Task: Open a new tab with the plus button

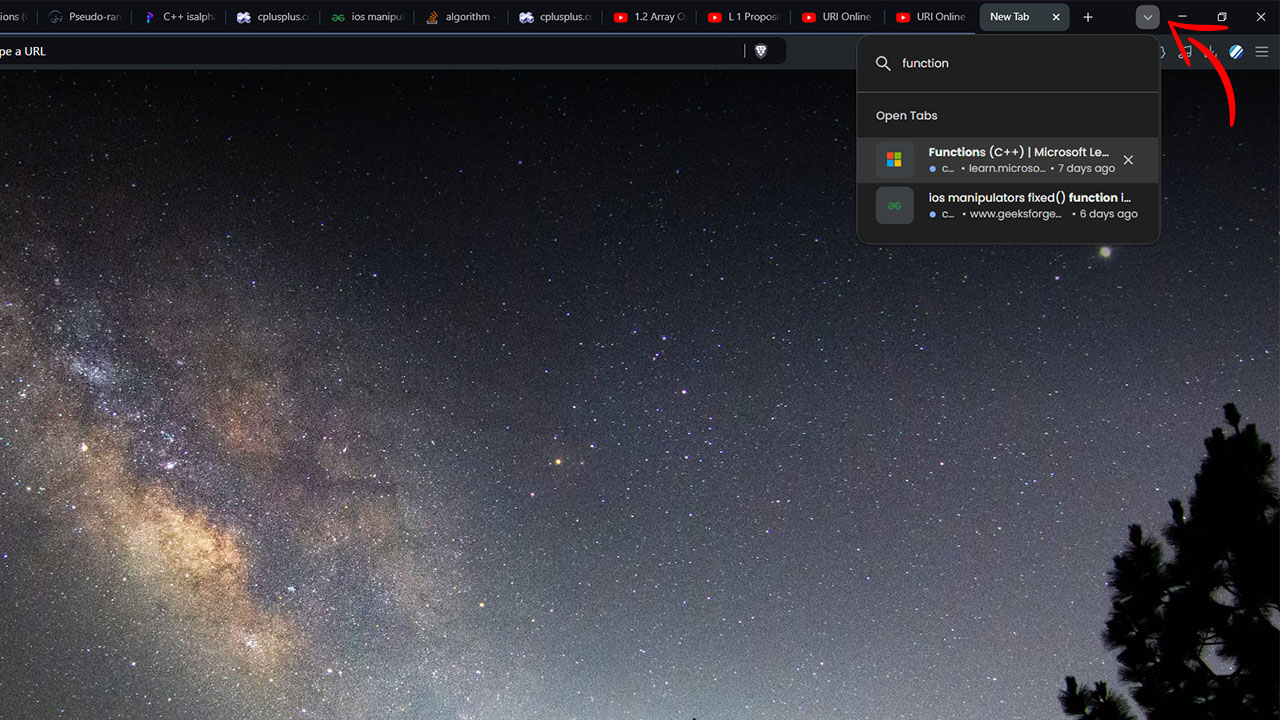Action: (1088, 17)
